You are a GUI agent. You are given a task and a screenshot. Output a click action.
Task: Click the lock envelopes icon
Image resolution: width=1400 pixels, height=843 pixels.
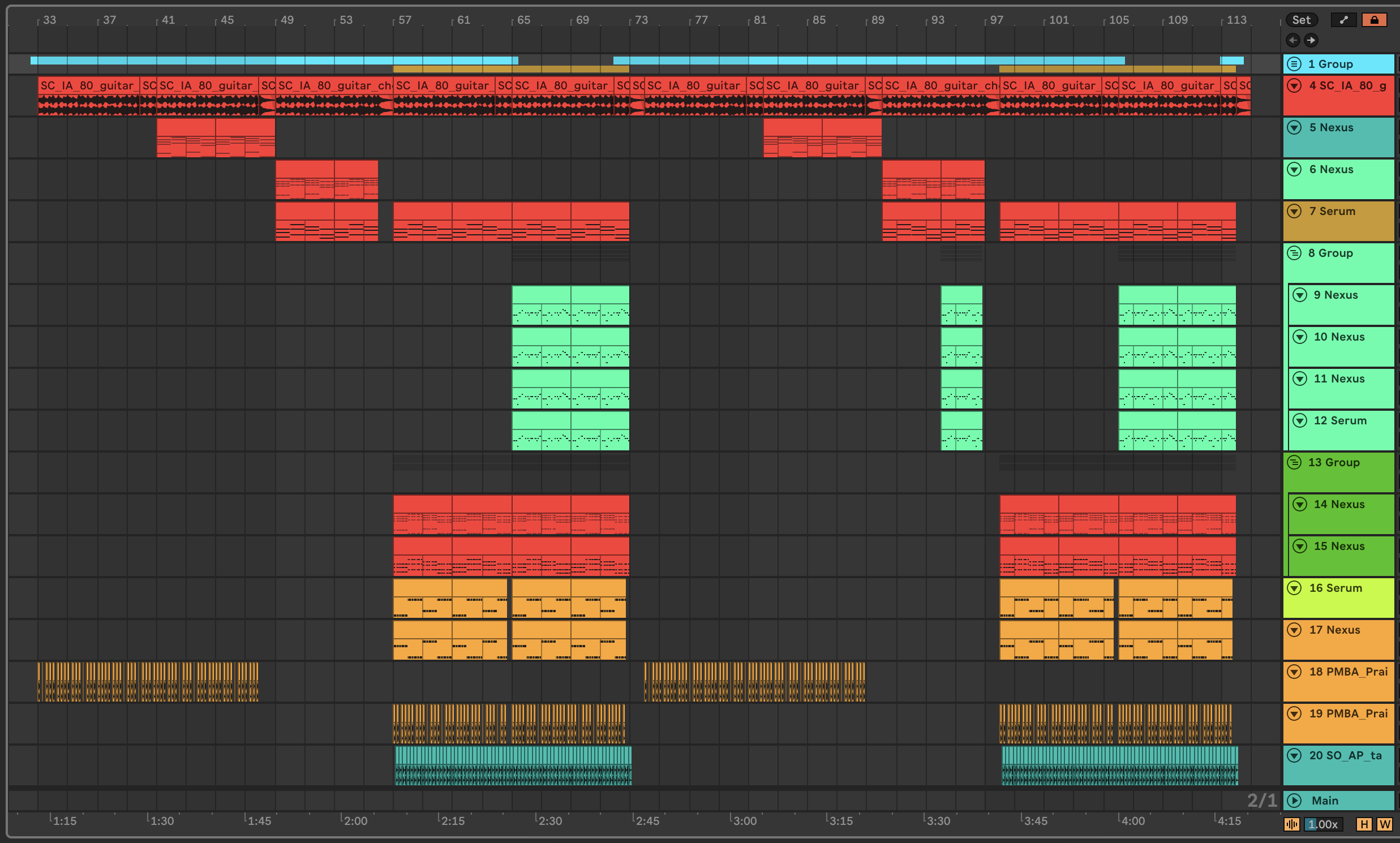(x=1374, y=20)
